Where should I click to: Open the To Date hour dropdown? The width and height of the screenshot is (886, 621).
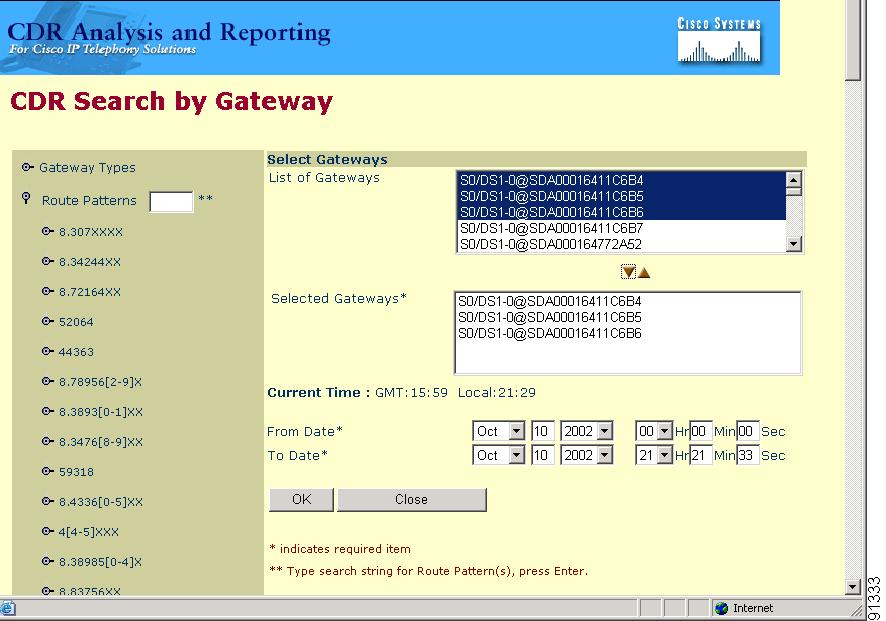point(664,455)
